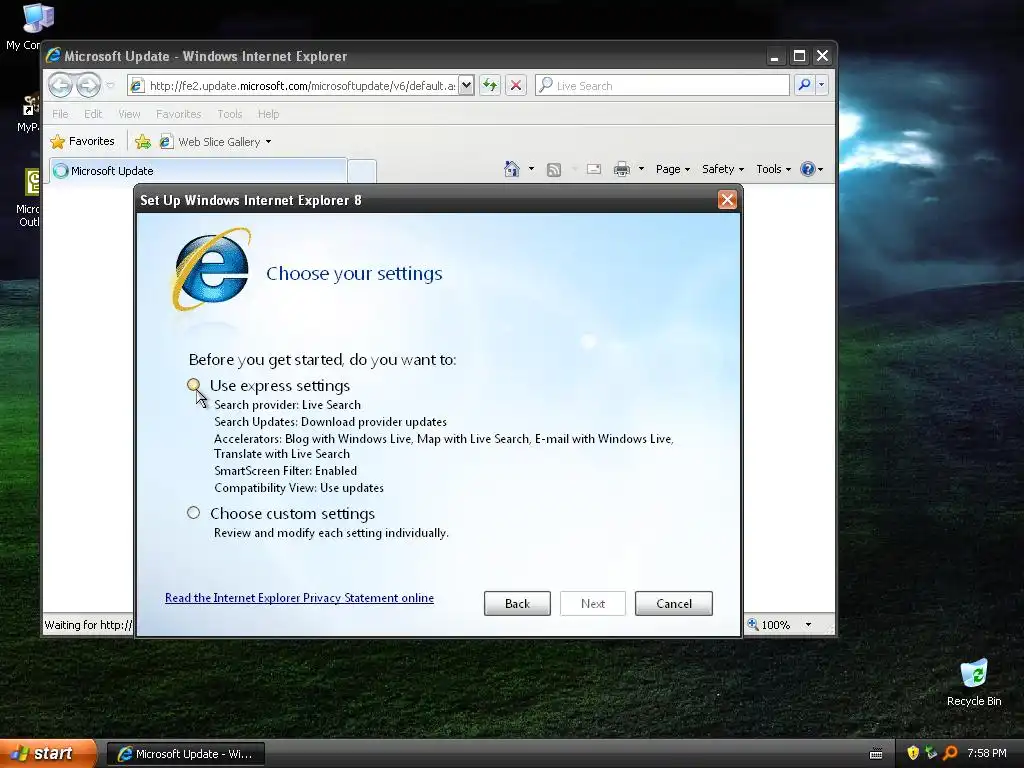Image resolution: width=1024 pixels, height=768 pixels.
Task: Click the address bar URL field
Action: [293, 86]
